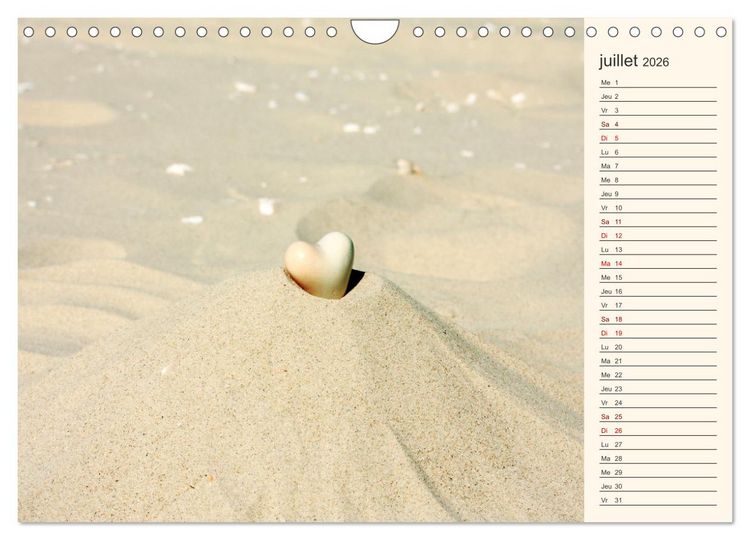The width and height of the screenshot is (750, 540).
Task: Select the 'Di 12' date row
Action: [x=658, y=235]
